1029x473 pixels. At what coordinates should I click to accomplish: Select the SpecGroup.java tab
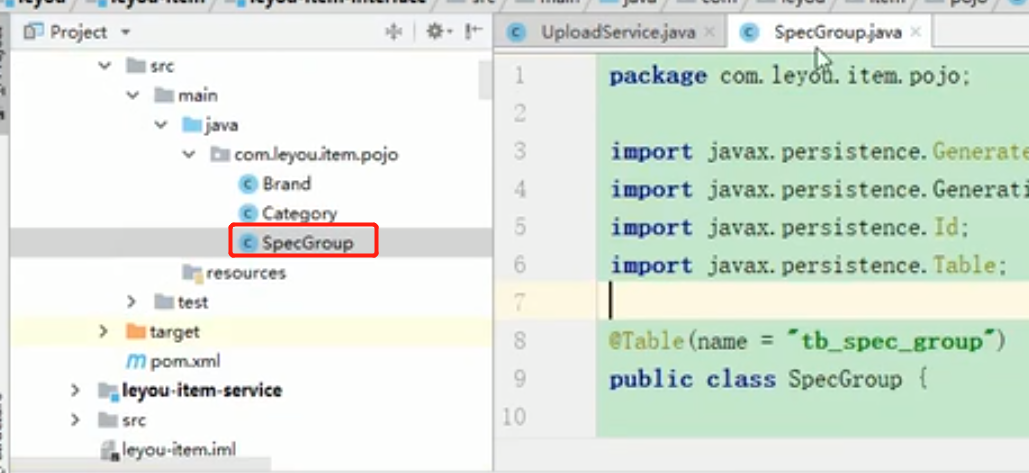pos(837,32)
